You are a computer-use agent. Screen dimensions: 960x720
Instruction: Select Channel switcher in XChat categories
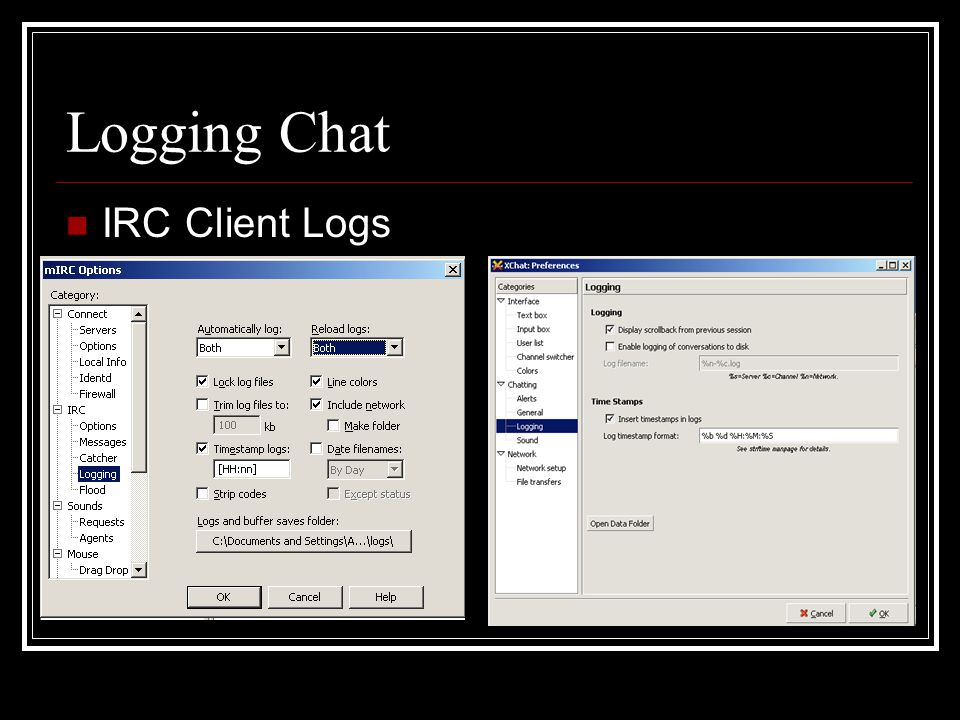click(x=545, y=357)
